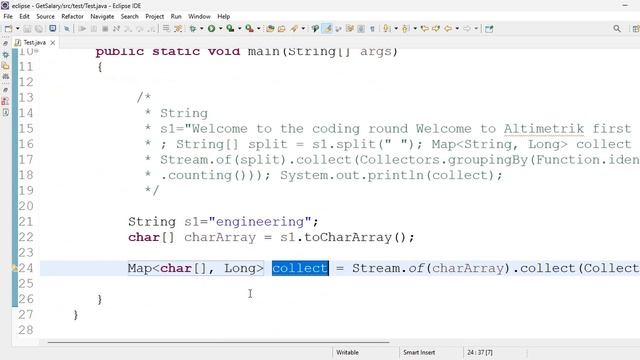
Task: Open the Coverage dropdown arrow
Action: coord(240,29)
